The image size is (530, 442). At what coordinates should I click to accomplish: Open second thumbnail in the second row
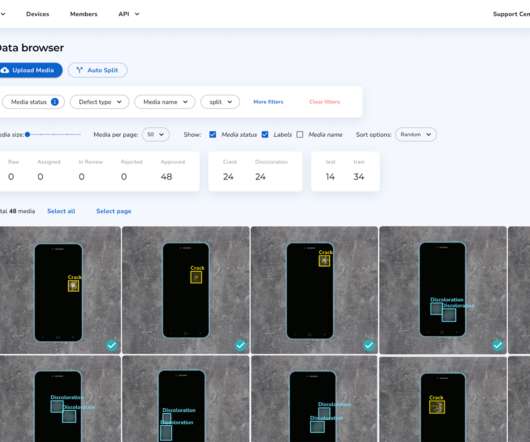pos(186,399)
